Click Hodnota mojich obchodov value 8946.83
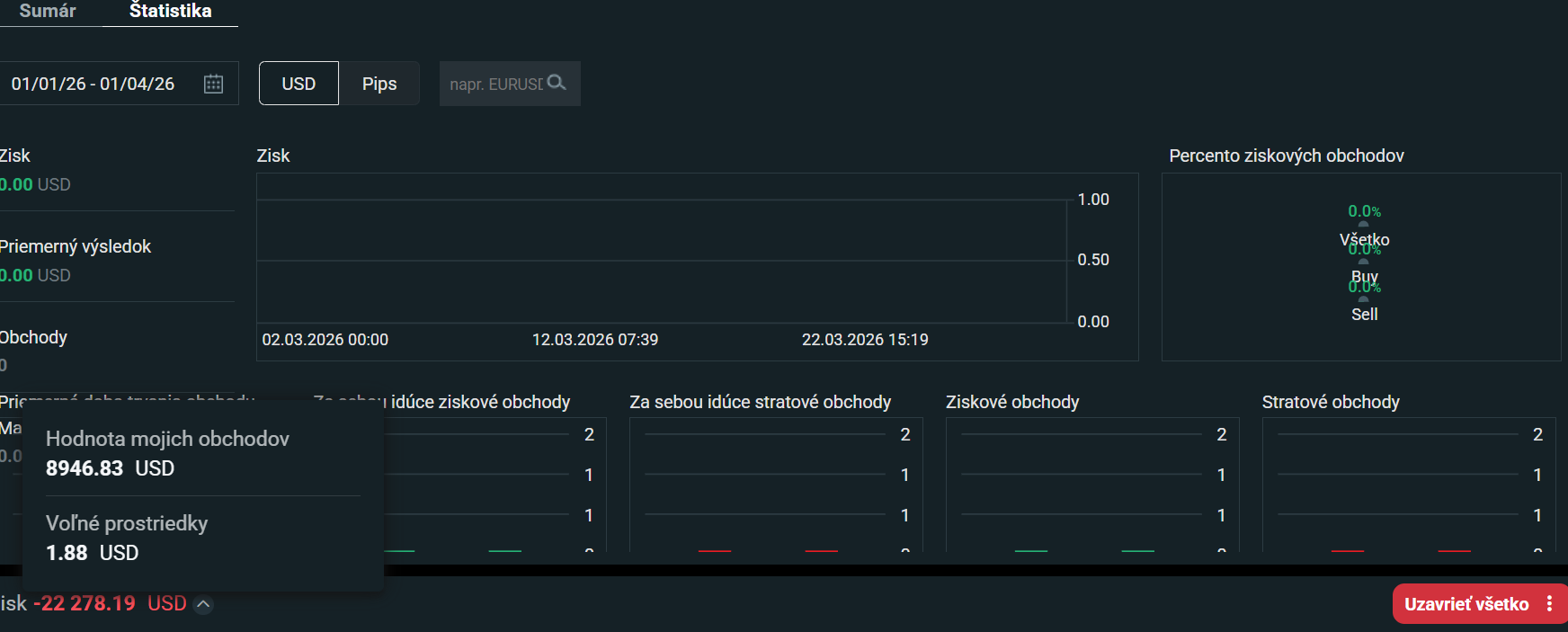Image resolution: width=1568 pixels, height=632 pixels. point(85,468)
